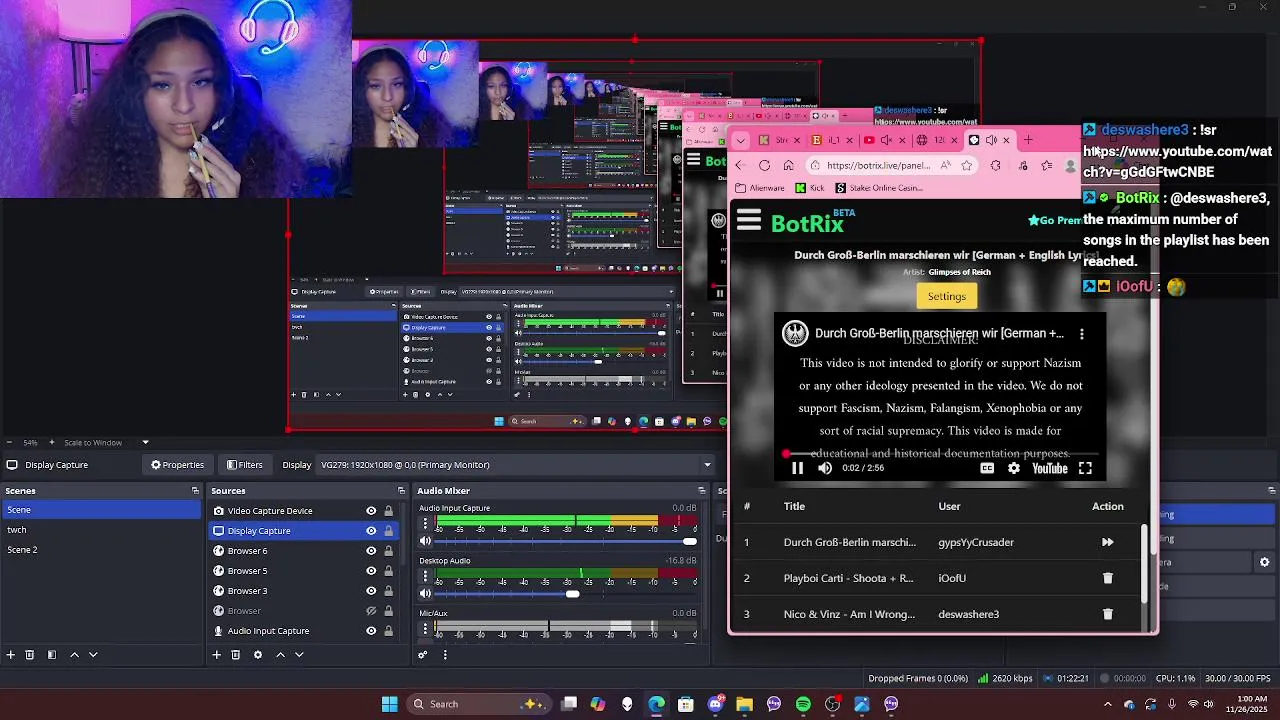Click the Properties button
The width and height of the screenshot is (1280, 720).
coord(177,465)
